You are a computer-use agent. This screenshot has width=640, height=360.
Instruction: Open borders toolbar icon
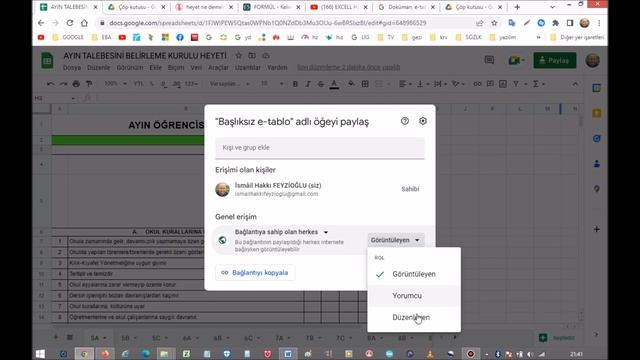pyautogui.click(x=365, y=84)
